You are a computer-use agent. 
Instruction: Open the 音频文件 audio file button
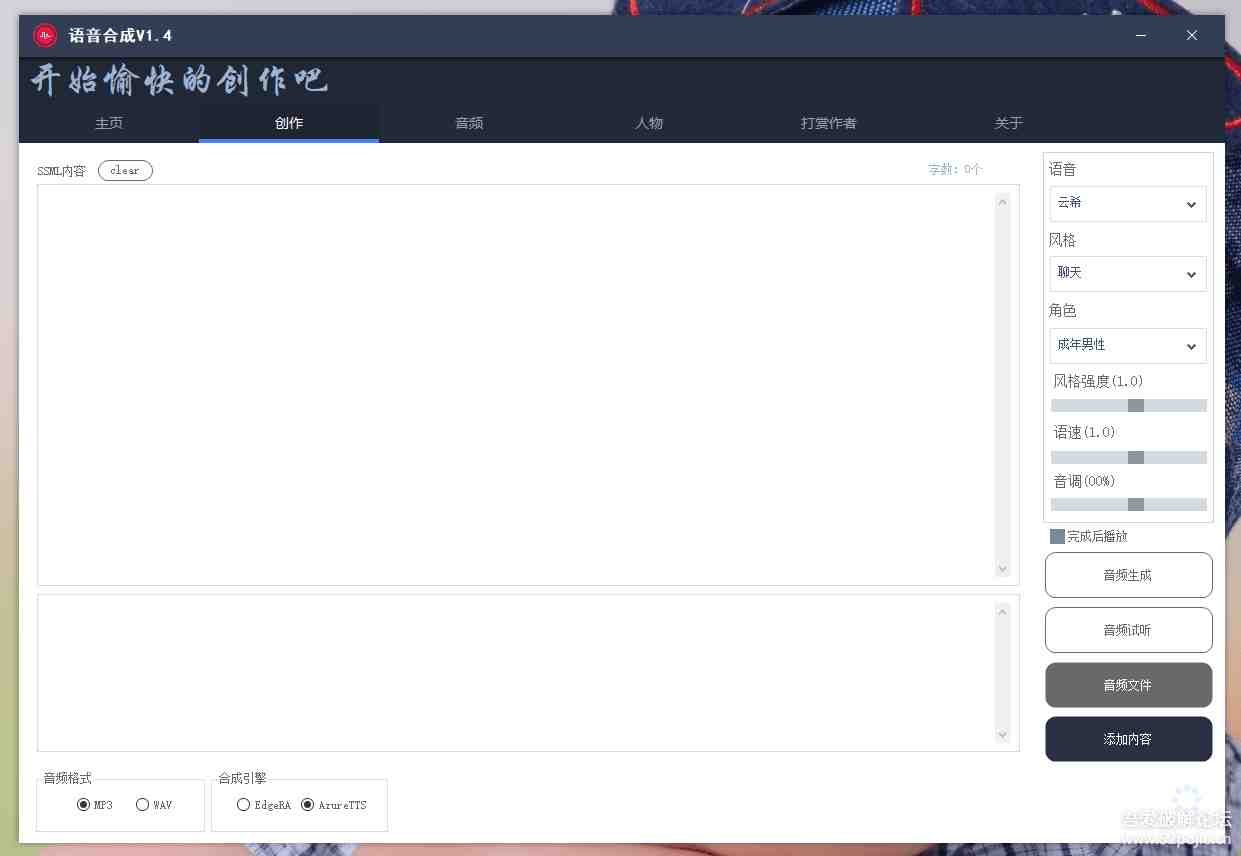pos(1128,685)
